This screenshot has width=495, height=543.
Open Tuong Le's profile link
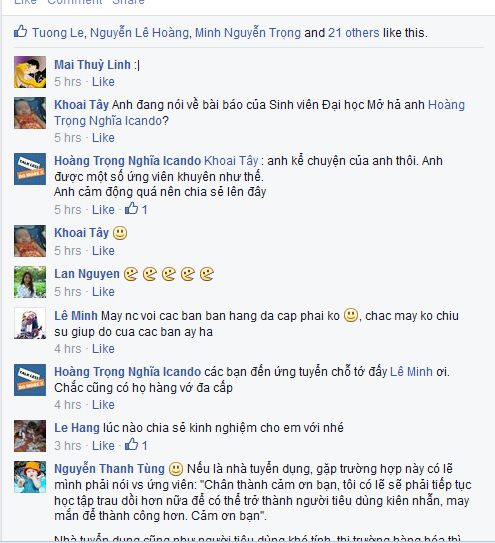(x=58, y=33)
